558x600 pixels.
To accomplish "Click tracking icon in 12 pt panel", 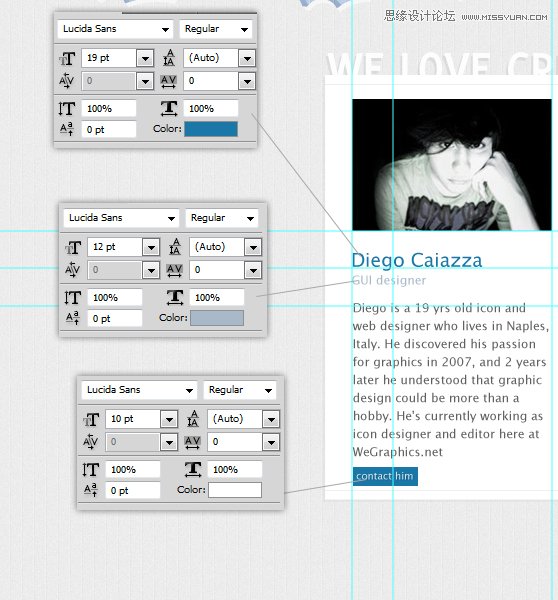I will click(x=175, y=270).
